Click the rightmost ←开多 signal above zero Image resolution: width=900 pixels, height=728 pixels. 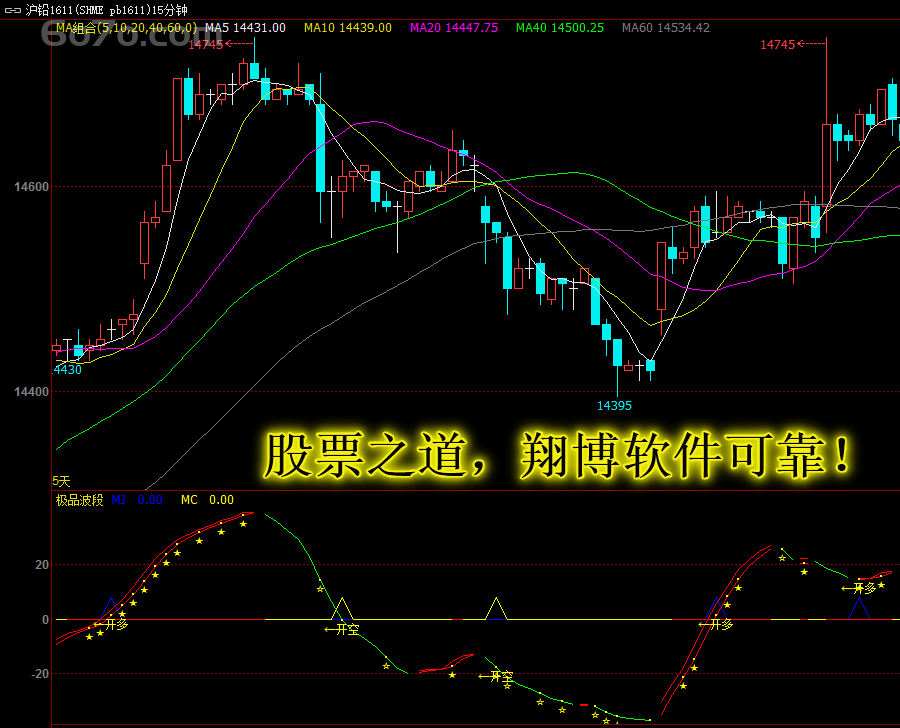(859, 588)
